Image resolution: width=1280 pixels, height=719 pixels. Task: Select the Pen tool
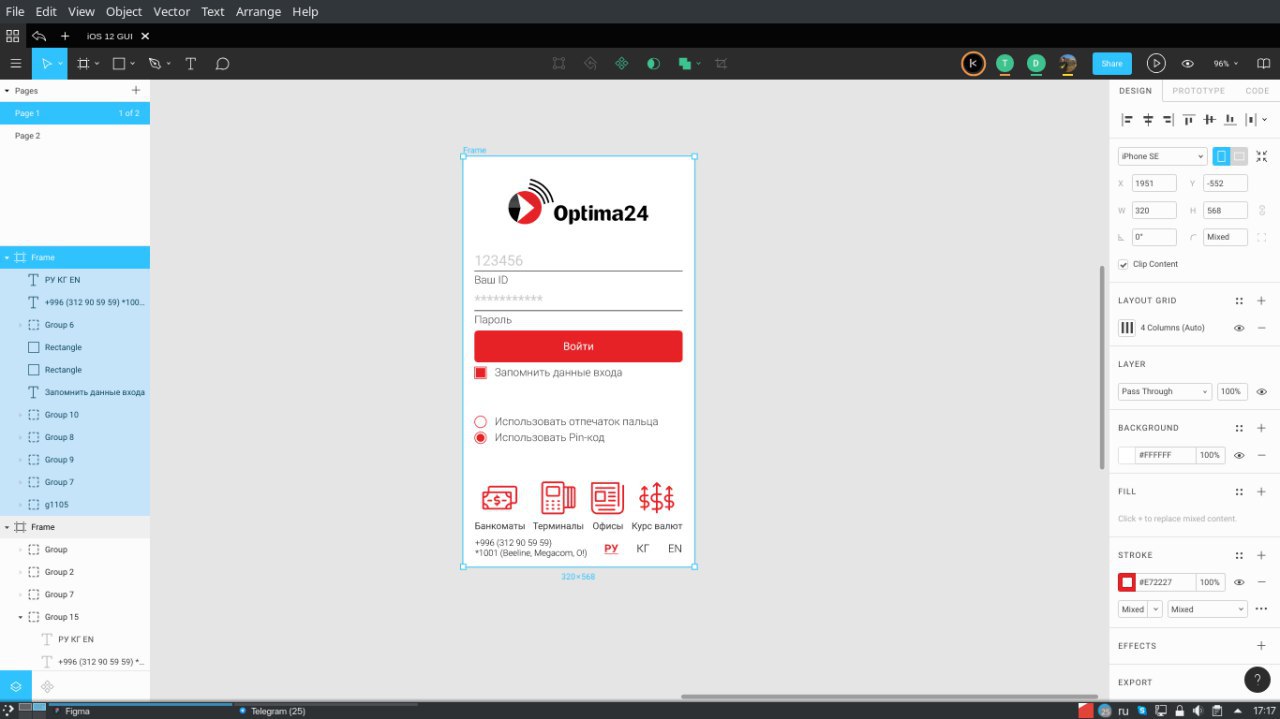click(154, 63)
